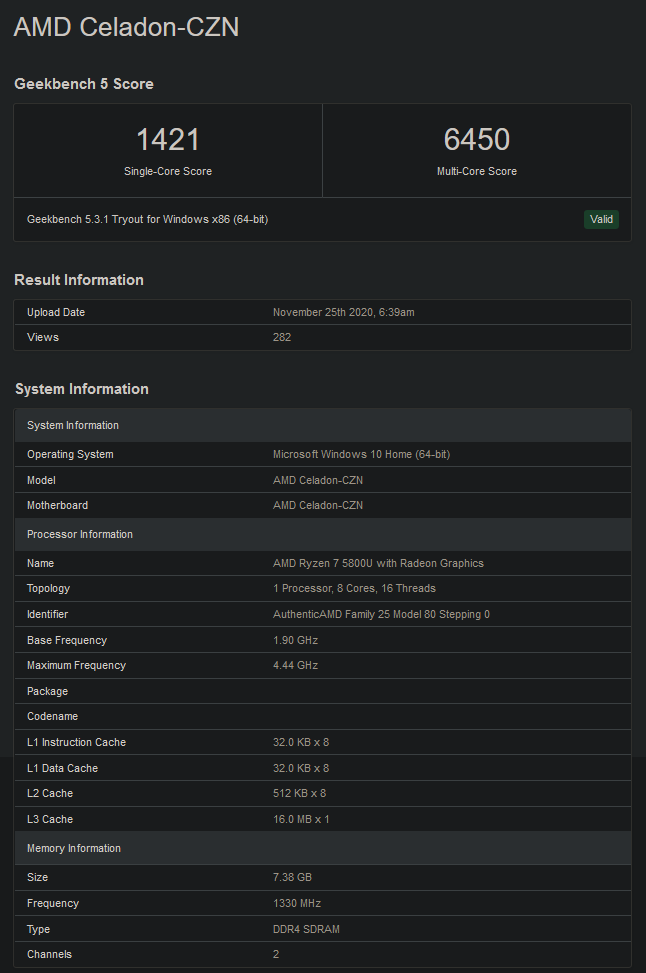Image resolution: width=646 pixels, height=973 pixels.
Task: Click the Microsoft Windows 10 Home entry
Action: click(x=362, y=454)
